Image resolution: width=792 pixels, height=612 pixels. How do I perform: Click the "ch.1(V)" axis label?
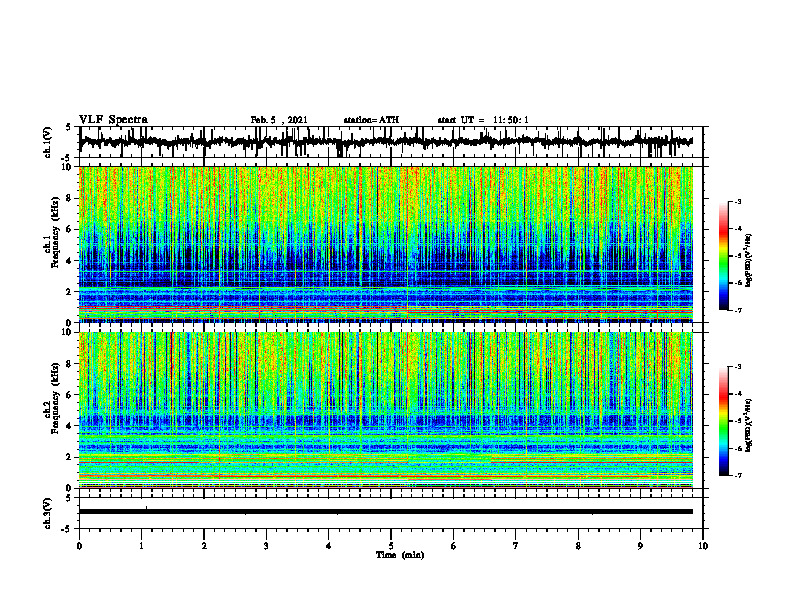click(48, 142)
